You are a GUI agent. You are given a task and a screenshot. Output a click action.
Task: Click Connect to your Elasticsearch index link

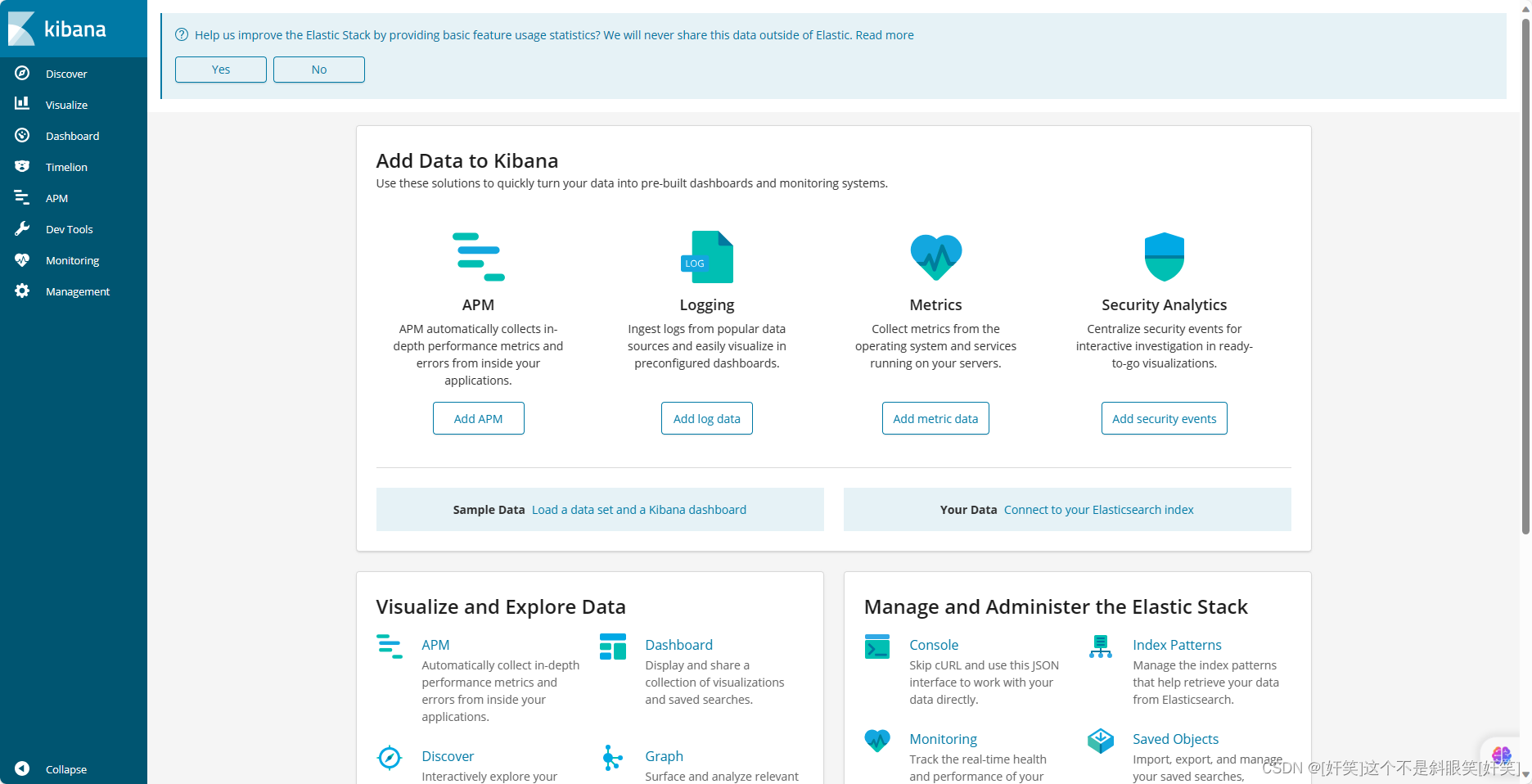coord(1099,510)
